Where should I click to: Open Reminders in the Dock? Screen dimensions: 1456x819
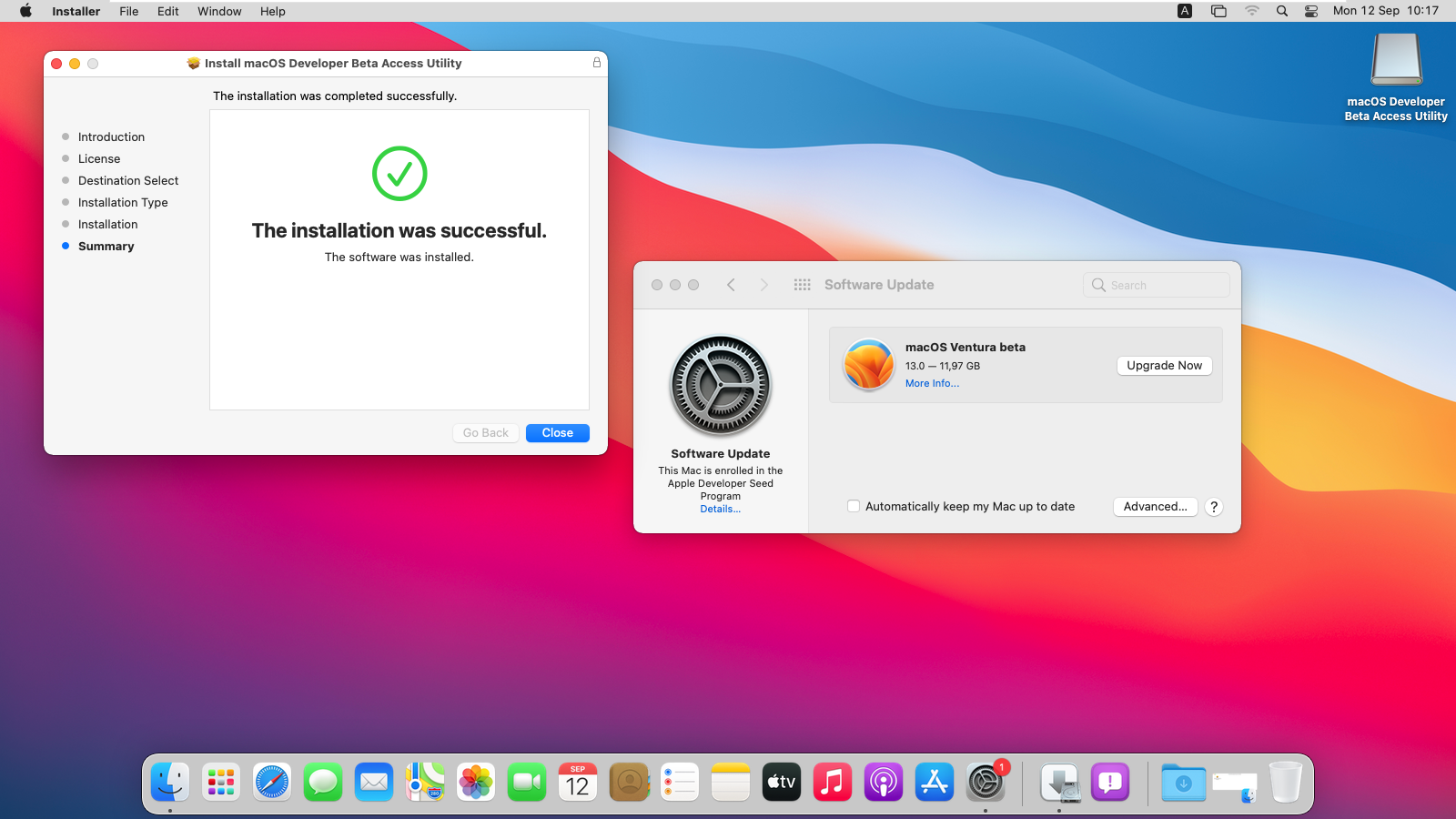pyautogui.click(x=680, y=782)
